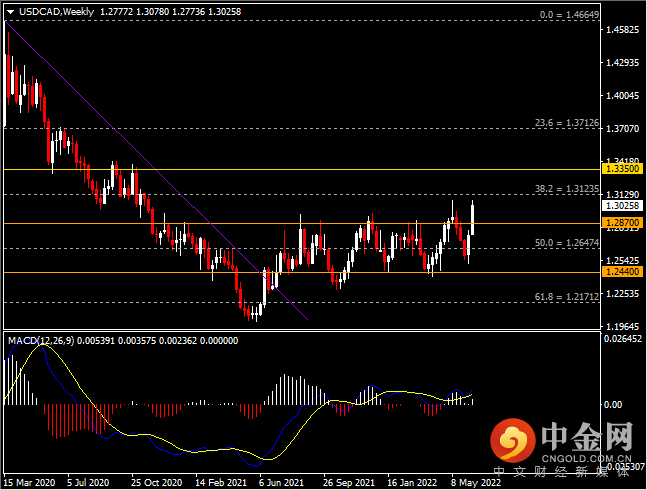647x490 pixels.
Task: Click the black 1.33500 price tag
Action: (622, 170)
